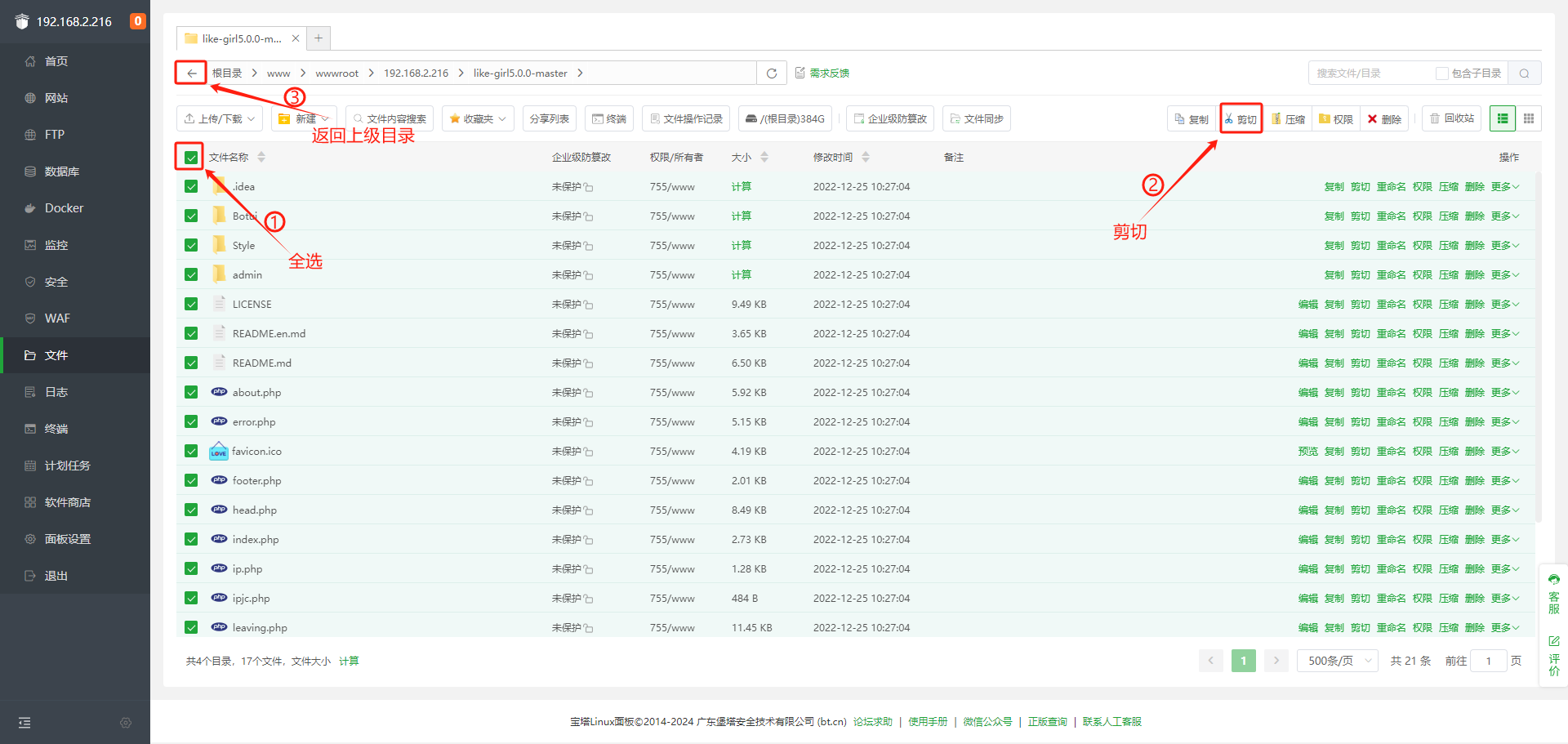Uncheck the .idea folder checkbox
The height and width of the screenshot is (744, 1568).
(x=191, y=186)
